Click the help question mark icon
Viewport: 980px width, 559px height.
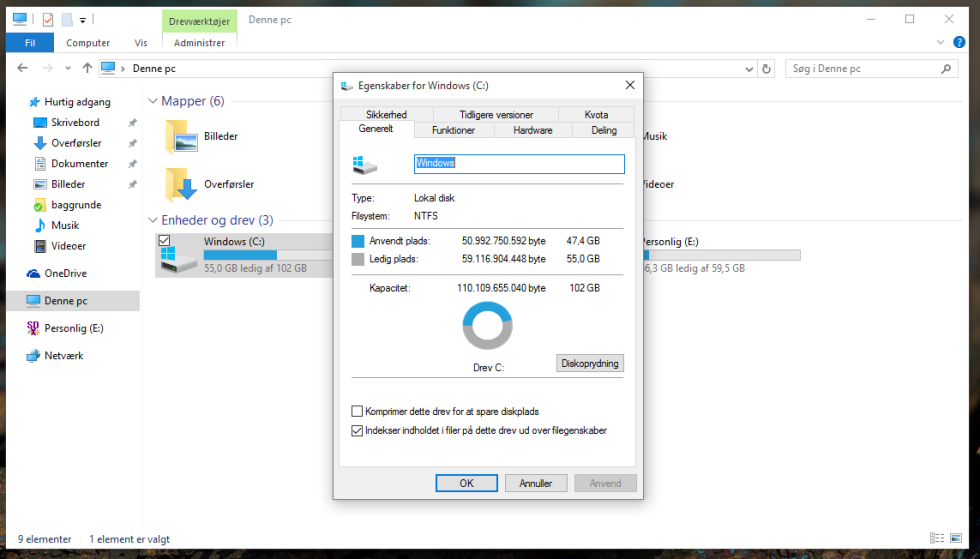tap(959, 43)
